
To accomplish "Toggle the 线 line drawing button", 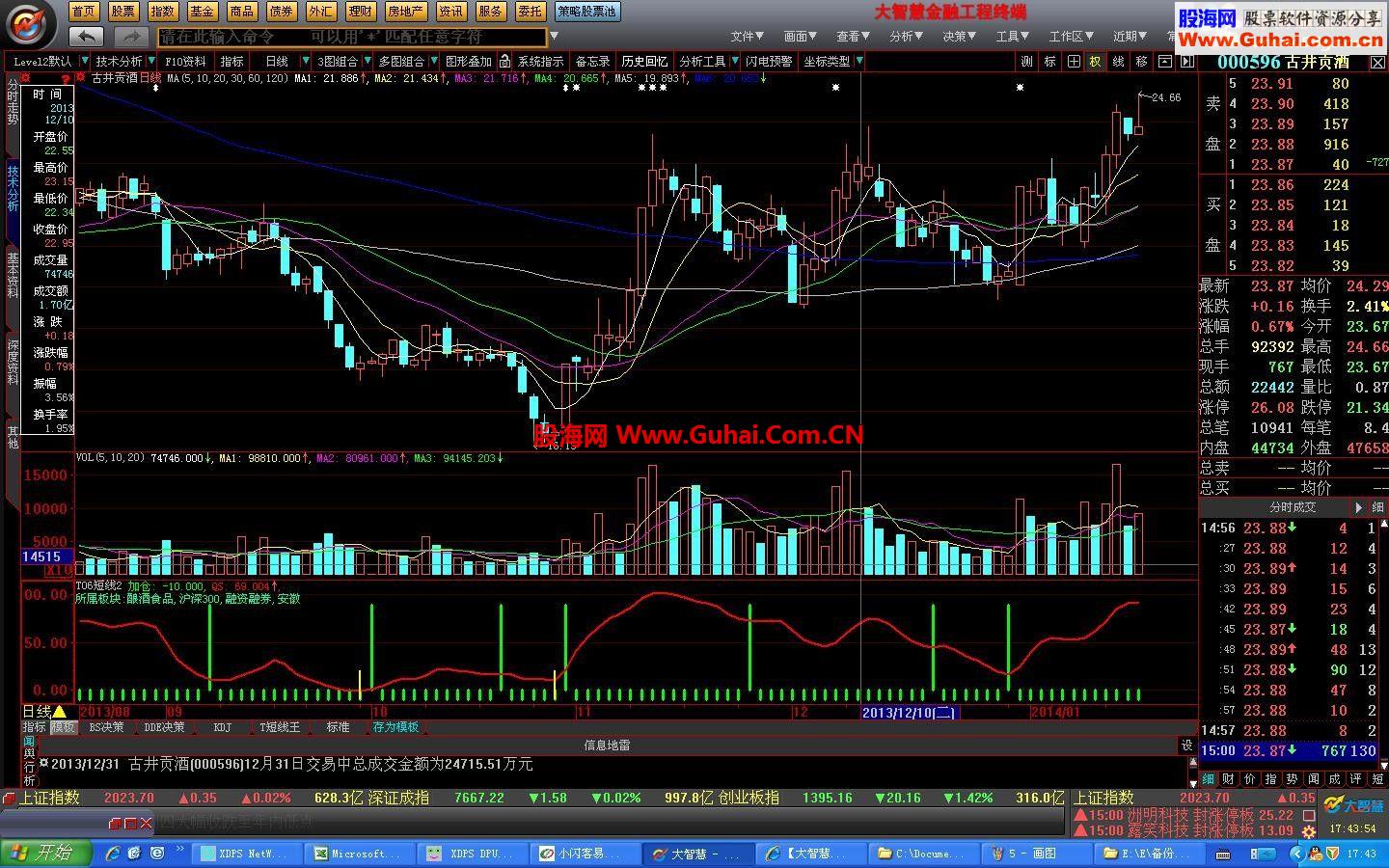I will [1118, 61].
